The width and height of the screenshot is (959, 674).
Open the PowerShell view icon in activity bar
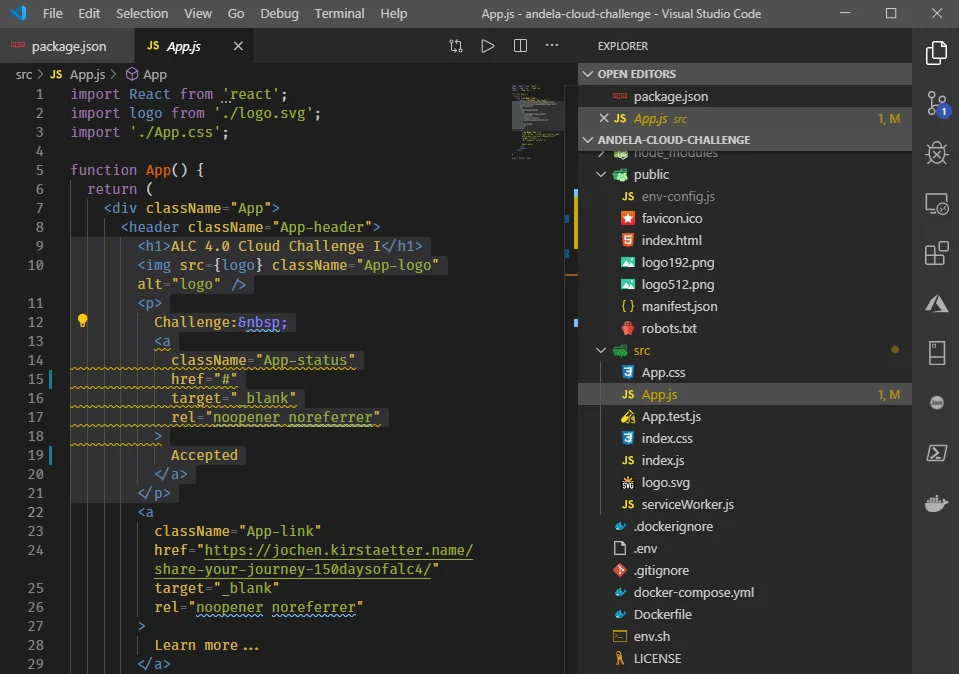[936, 453]
